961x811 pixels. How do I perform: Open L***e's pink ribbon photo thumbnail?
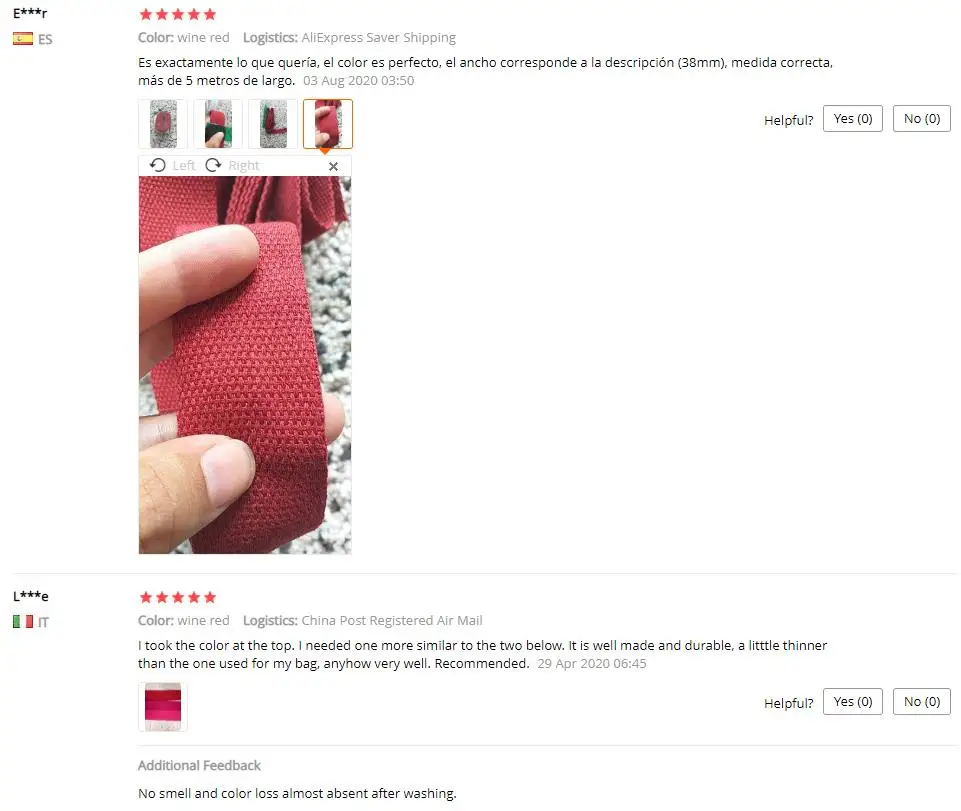(163, 707)
